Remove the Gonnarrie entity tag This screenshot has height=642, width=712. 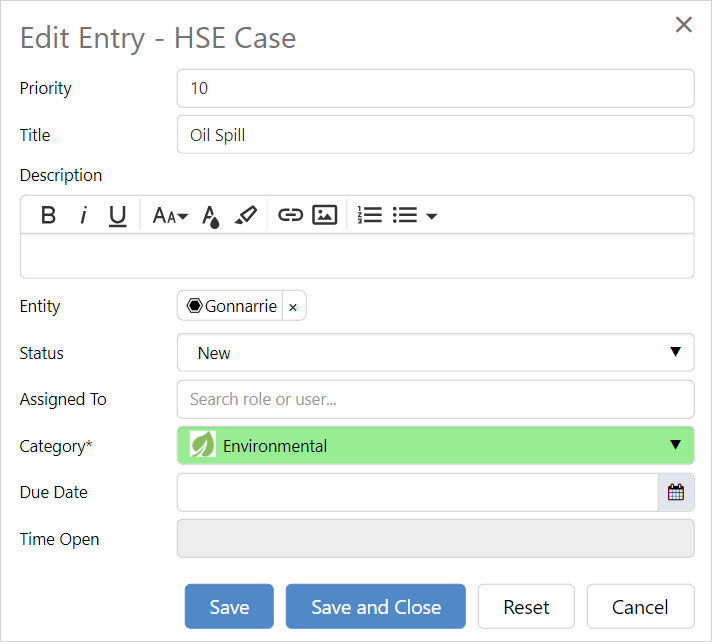[293, 307]
